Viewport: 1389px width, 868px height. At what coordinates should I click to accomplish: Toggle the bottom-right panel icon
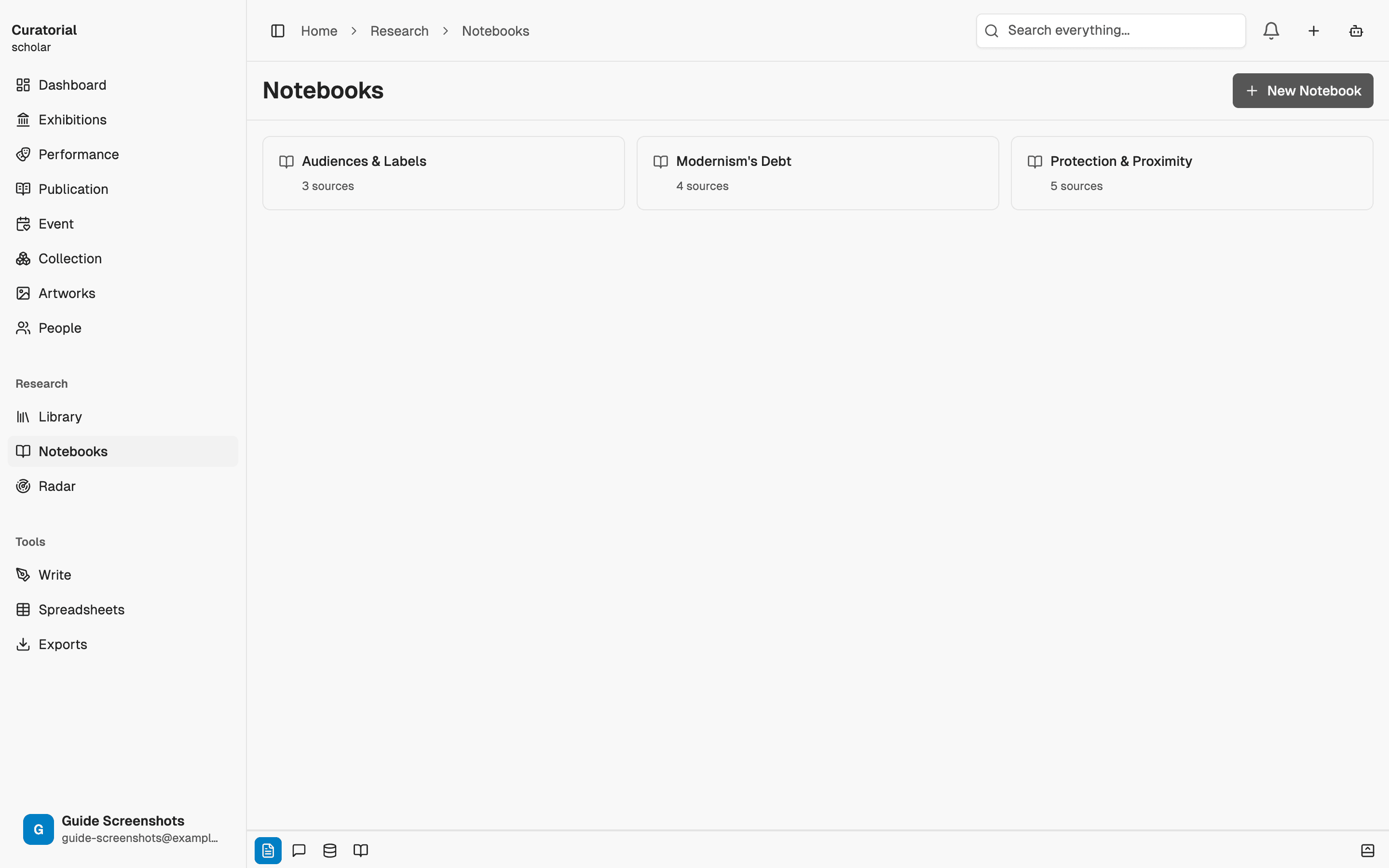(x=1367, y=850)
